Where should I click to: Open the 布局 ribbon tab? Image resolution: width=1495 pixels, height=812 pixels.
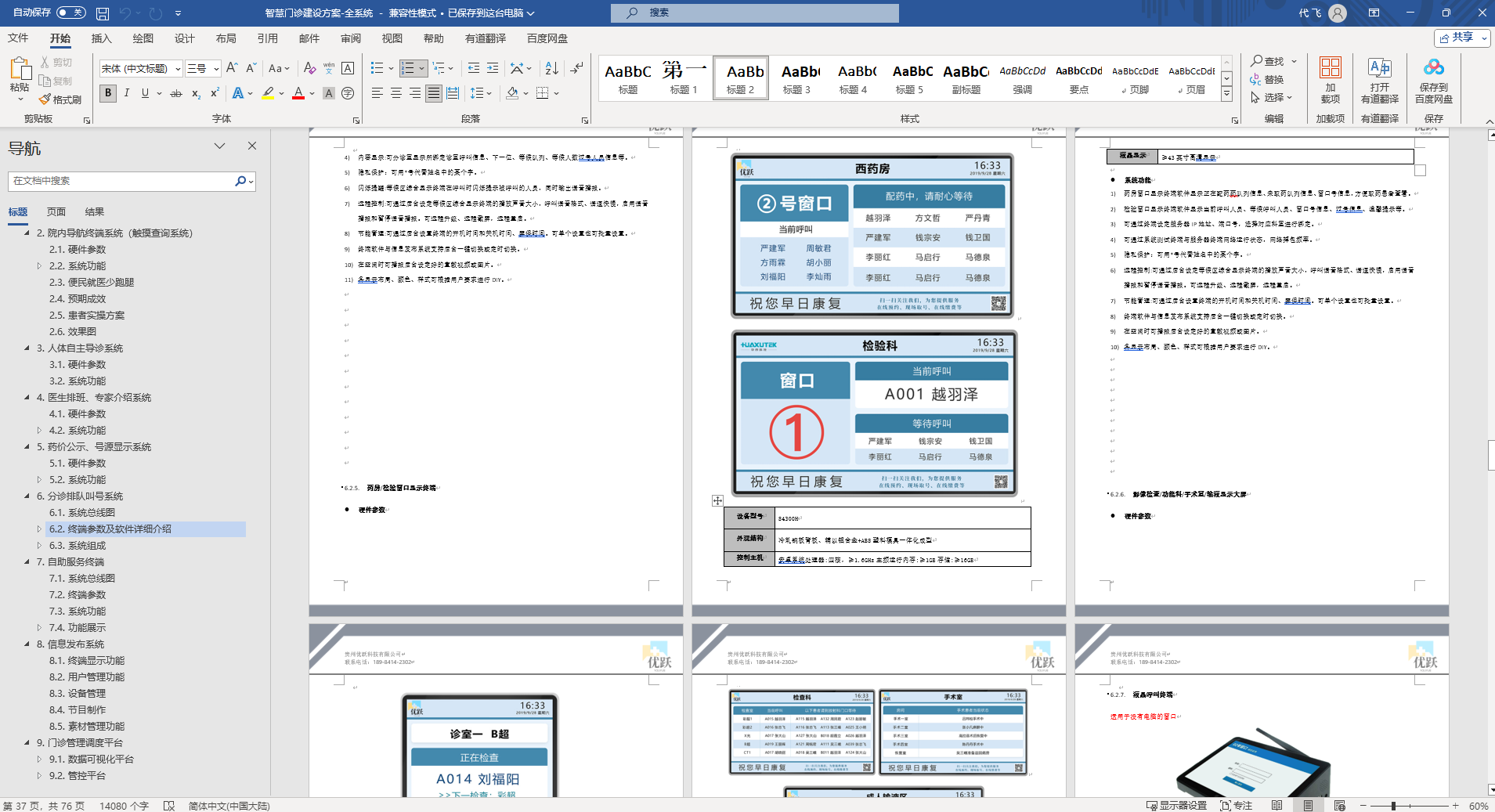(x=226, y=38)
